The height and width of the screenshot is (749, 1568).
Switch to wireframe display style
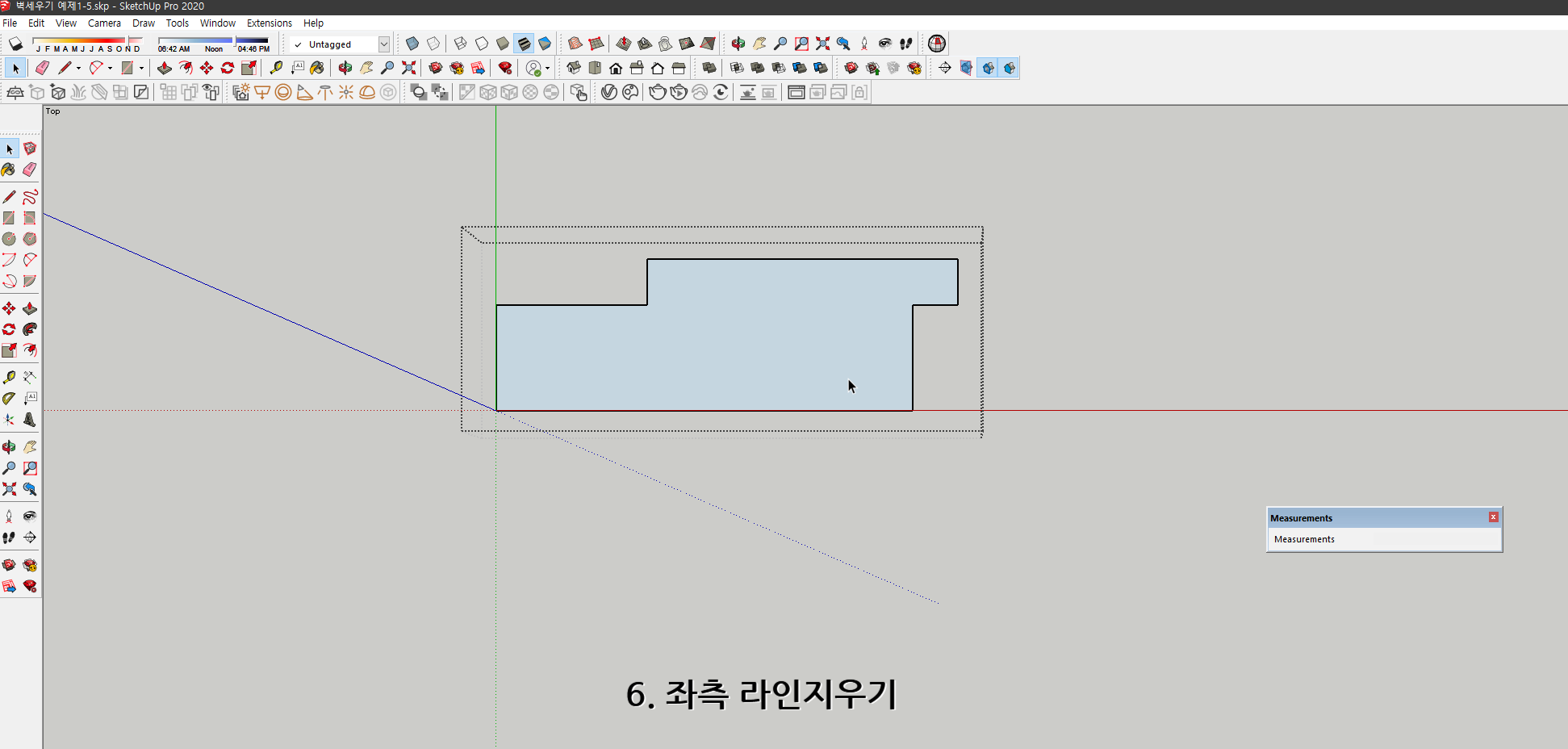(459, 44)
